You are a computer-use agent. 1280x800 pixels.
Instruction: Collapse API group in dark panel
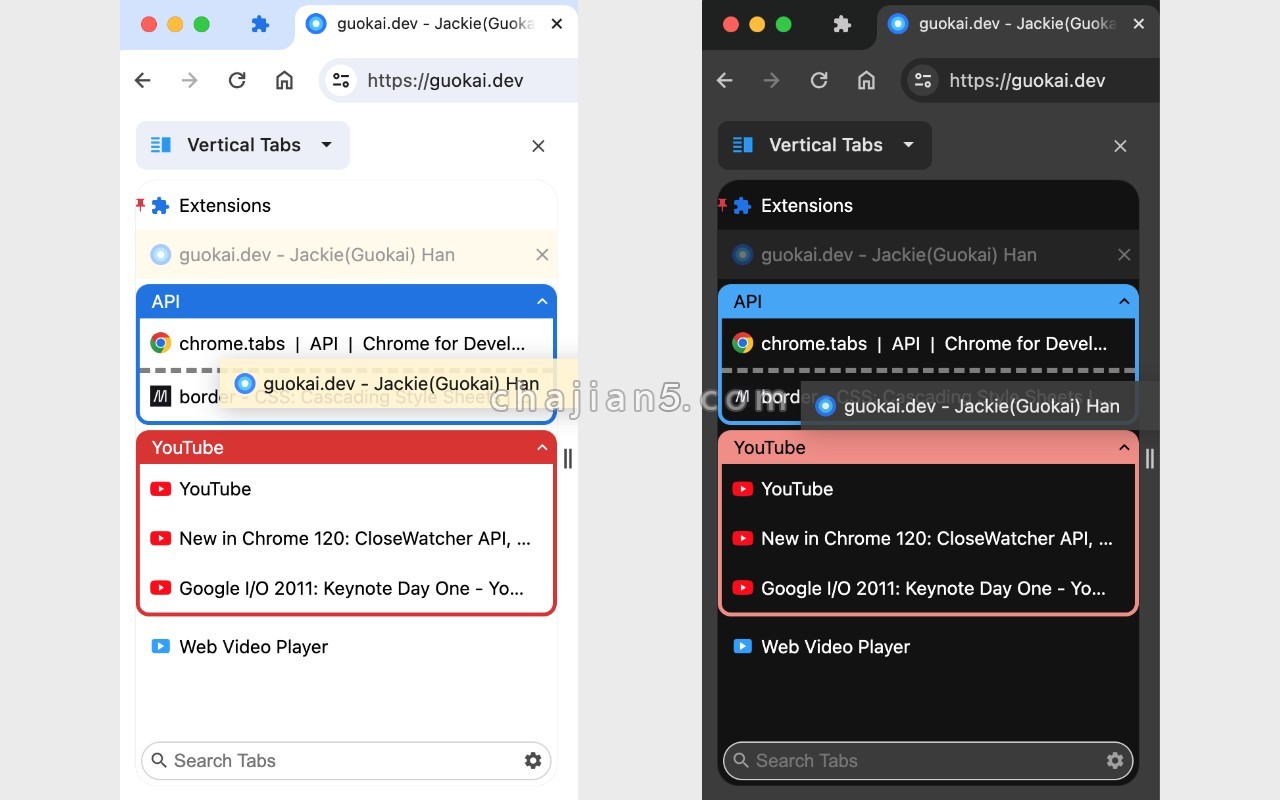tap(1124, 301)
